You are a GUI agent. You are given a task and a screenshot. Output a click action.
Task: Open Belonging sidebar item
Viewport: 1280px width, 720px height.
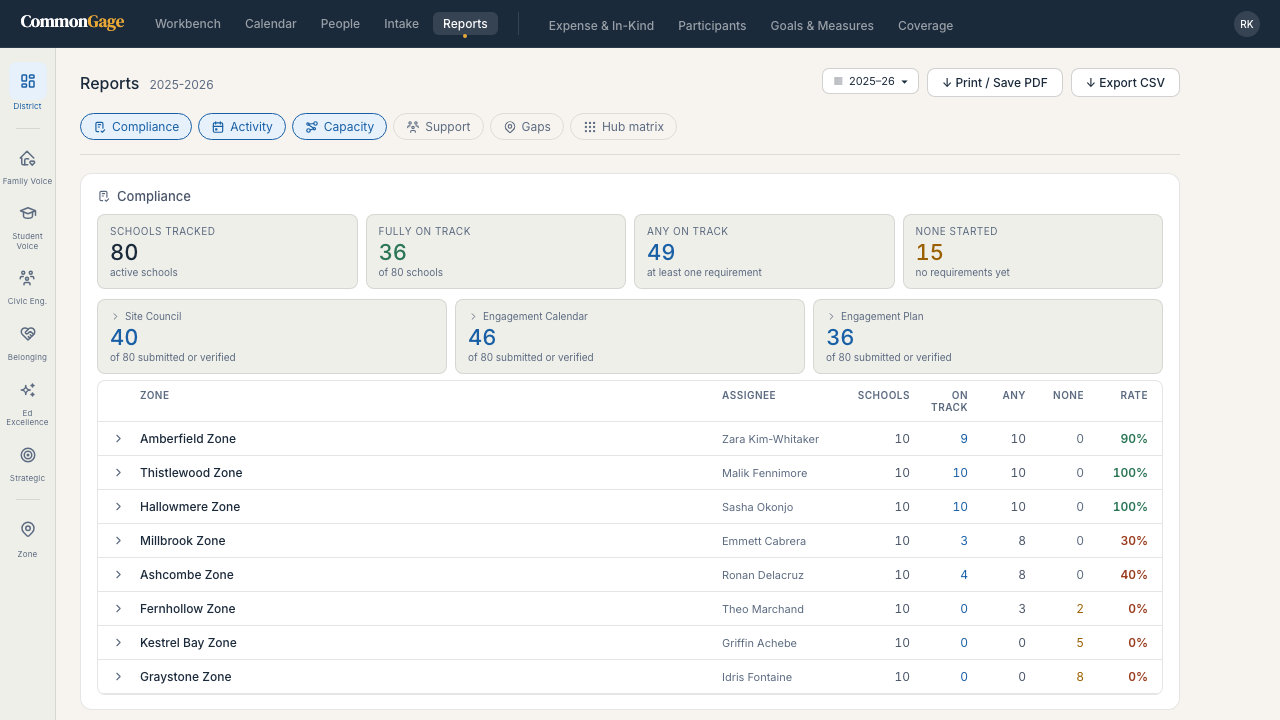[x=28, y=342]
